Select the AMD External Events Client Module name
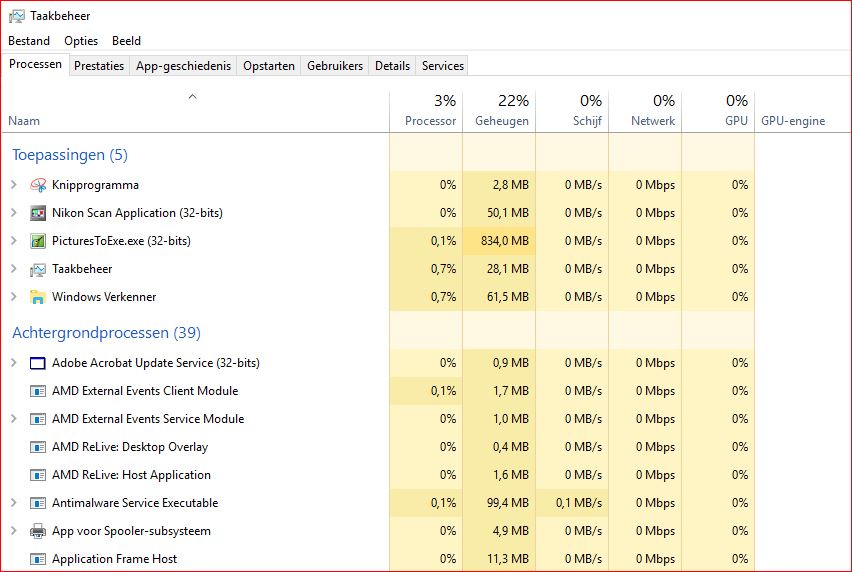Screen dimensions: 852x572 [x=145, y=391]
